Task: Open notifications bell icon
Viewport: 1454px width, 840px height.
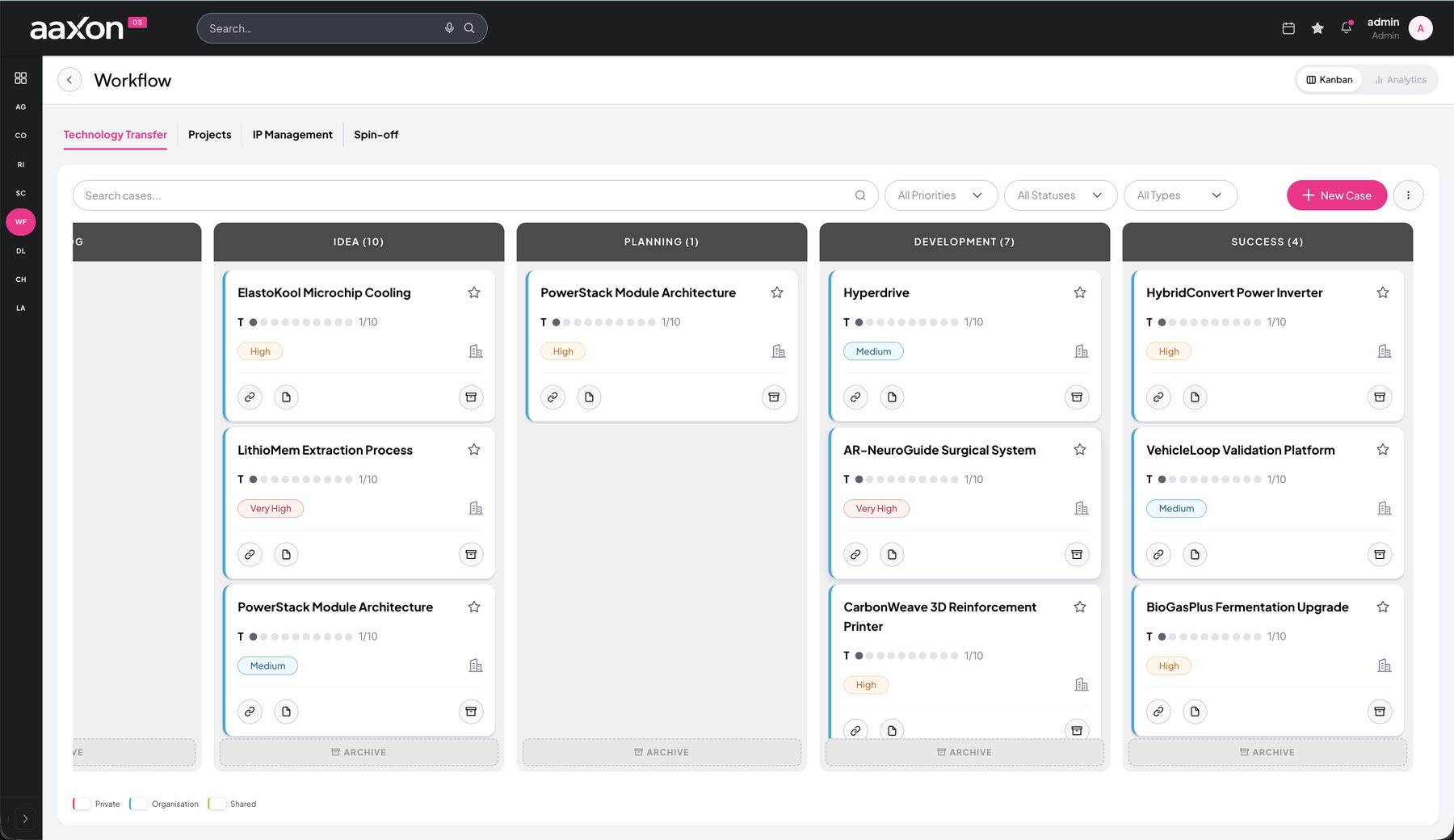Action: tap(1347, 28)
